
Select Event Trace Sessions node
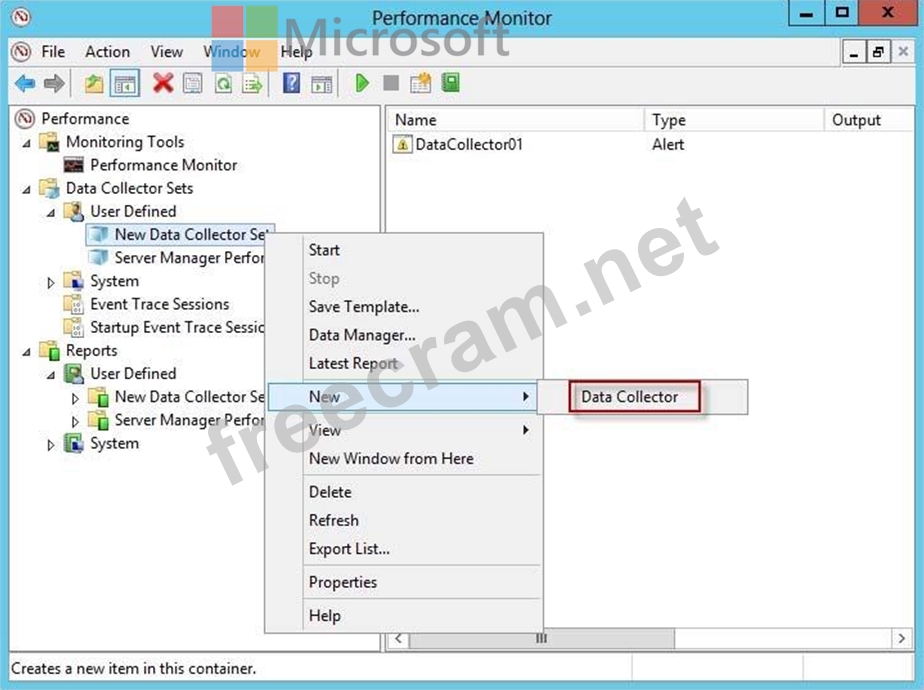[x=160, y=304]
